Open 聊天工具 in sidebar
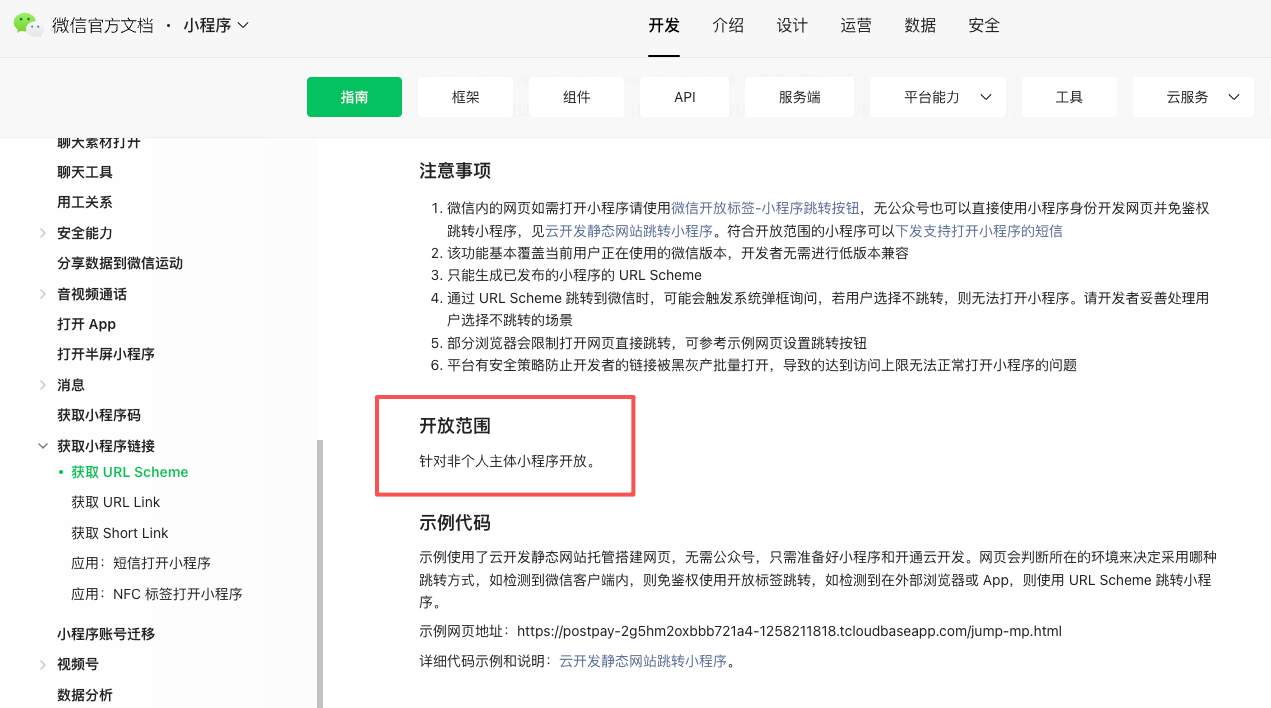This screenshot has height=708, width=1271. tap(85, 172)
